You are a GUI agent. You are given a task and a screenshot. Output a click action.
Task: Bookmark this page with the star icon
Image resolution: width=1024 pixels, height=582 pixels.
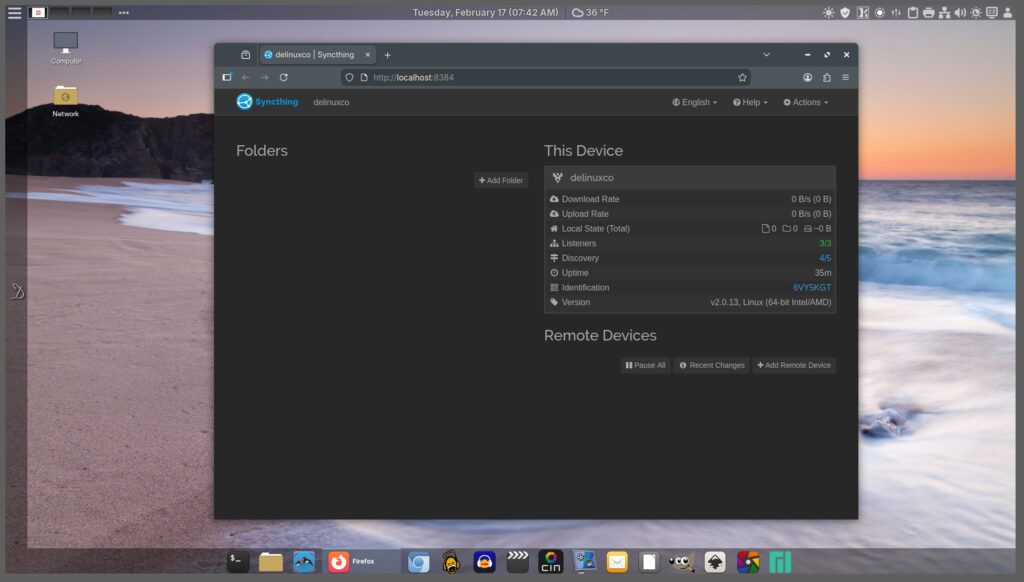(x=742, y=77)
